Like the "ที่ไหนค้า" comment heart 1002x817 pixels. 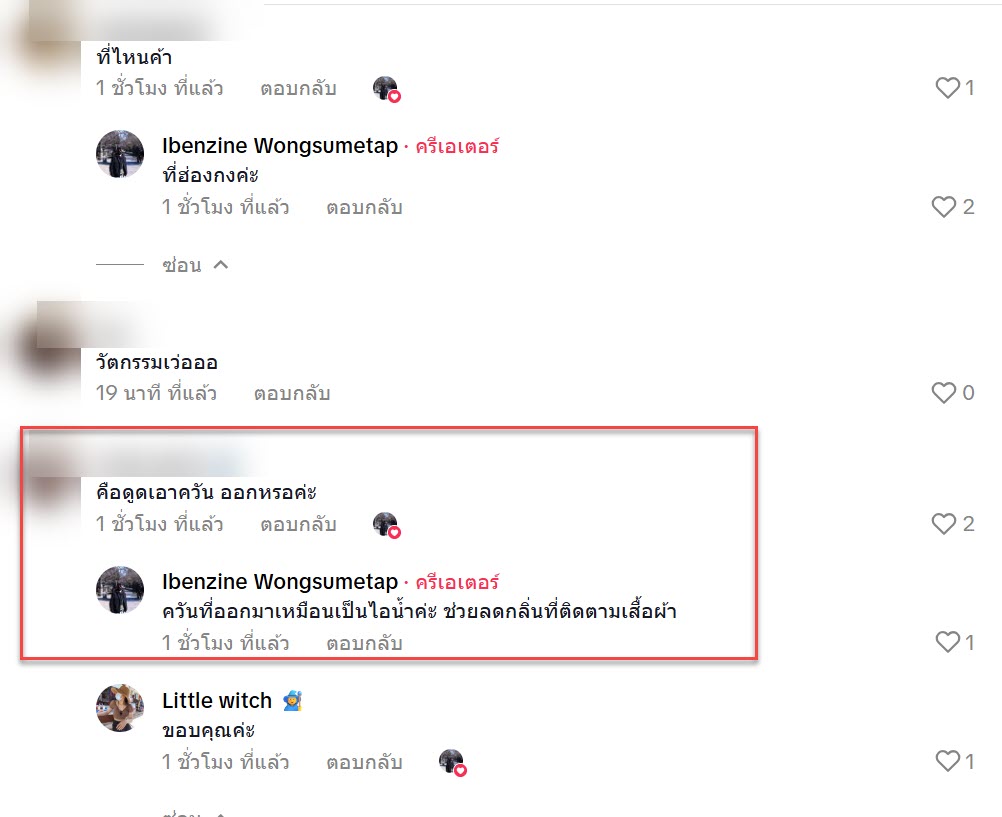point(948,88)
